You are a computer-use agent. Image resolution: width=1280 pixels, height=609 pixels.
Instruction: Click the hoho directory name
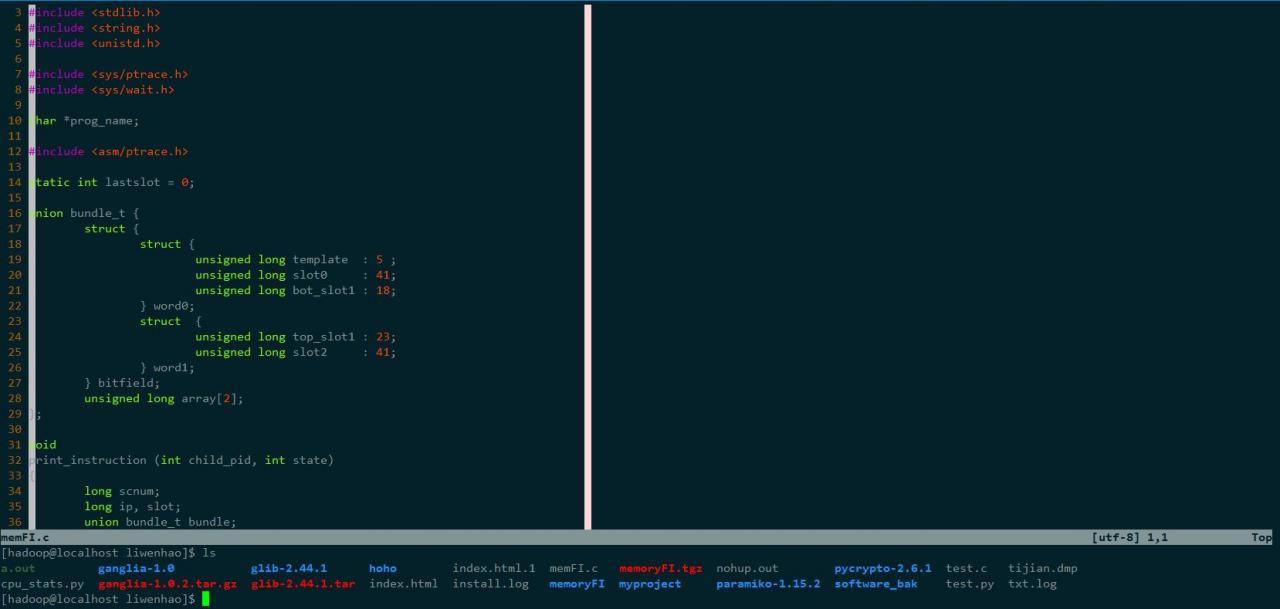pos(383,568)
